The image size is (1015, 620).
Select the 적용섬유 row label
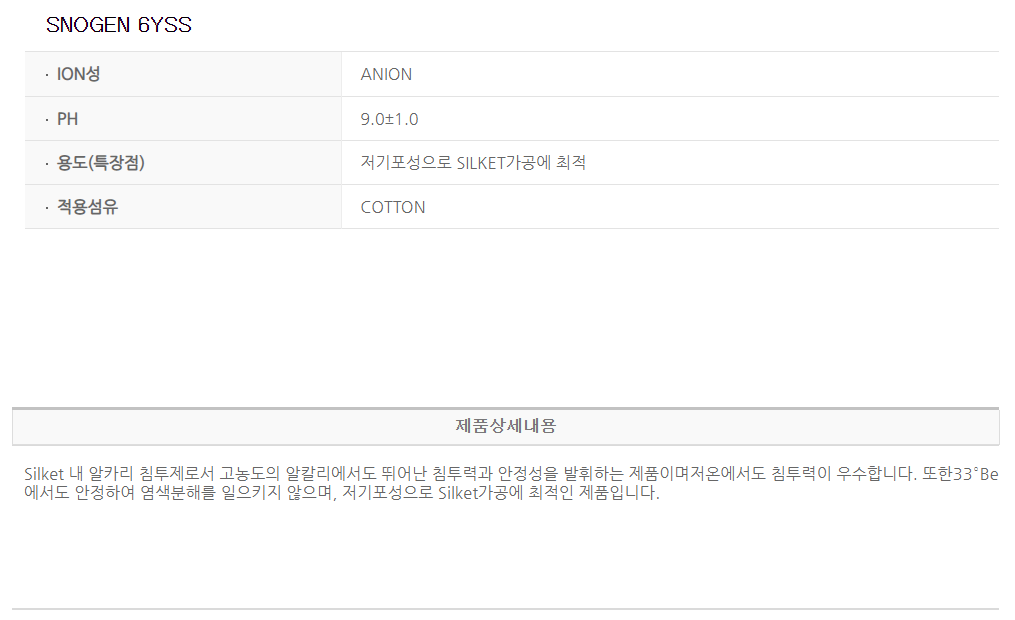pyautogui.click(x=87, y=207)
